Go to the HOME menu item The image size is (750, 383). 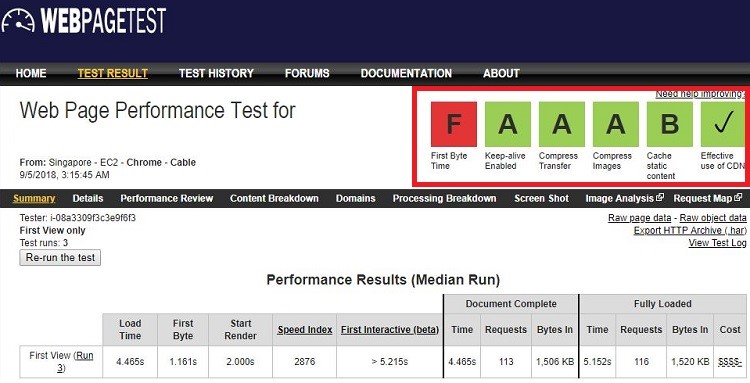tap(31, 73)
